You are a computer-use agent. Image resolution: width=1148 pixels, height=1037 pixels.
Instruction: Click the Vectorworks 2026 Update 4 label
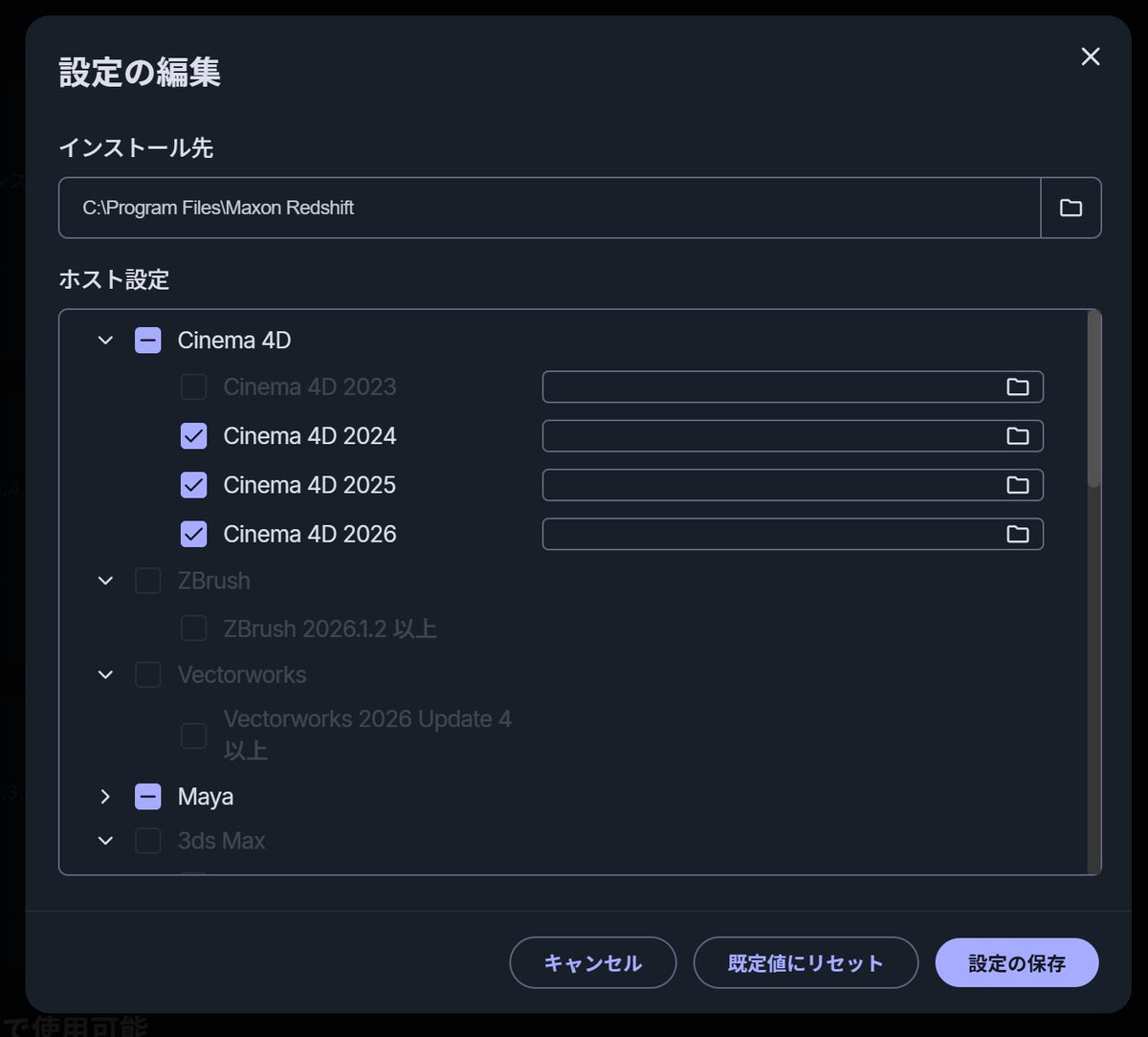tap(367, 735)
